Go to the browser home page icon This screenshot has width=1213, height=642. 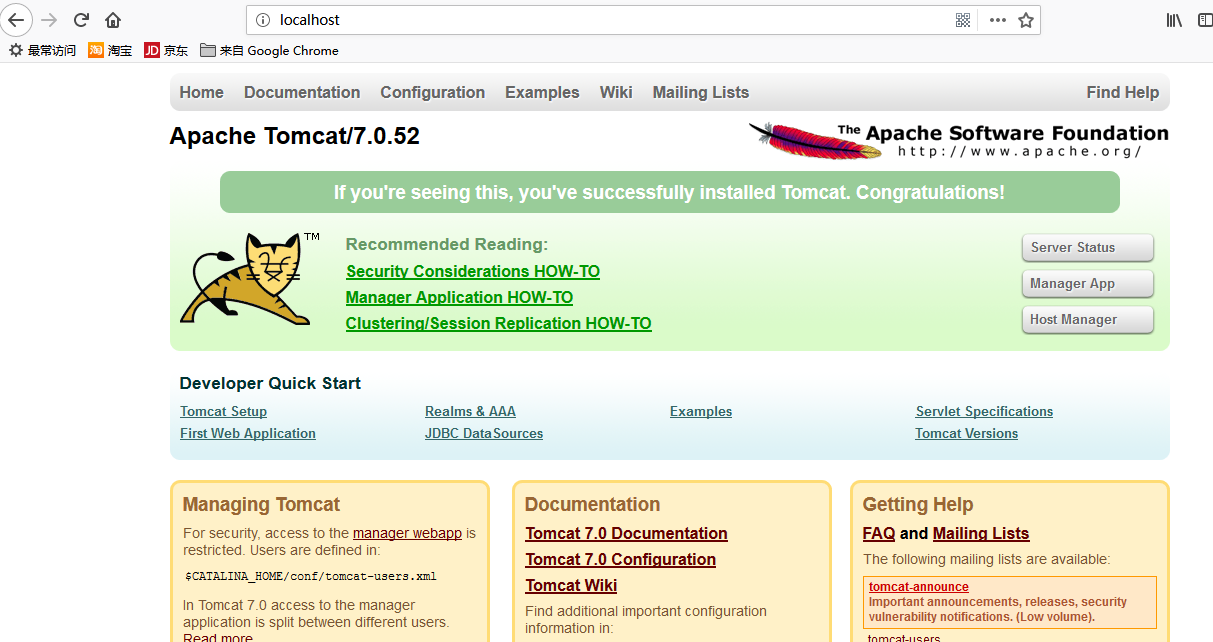tap(113, 20)
